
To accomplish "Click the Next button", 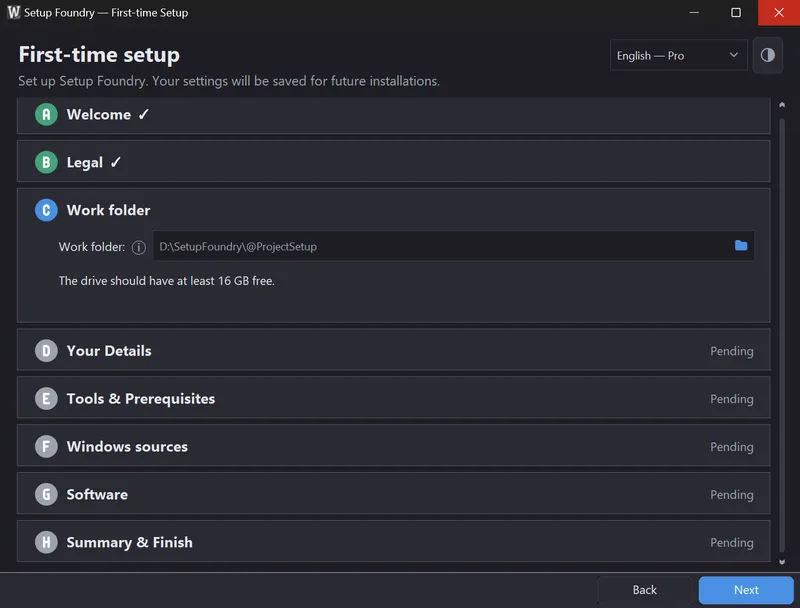I will click(x=746, y=590).
